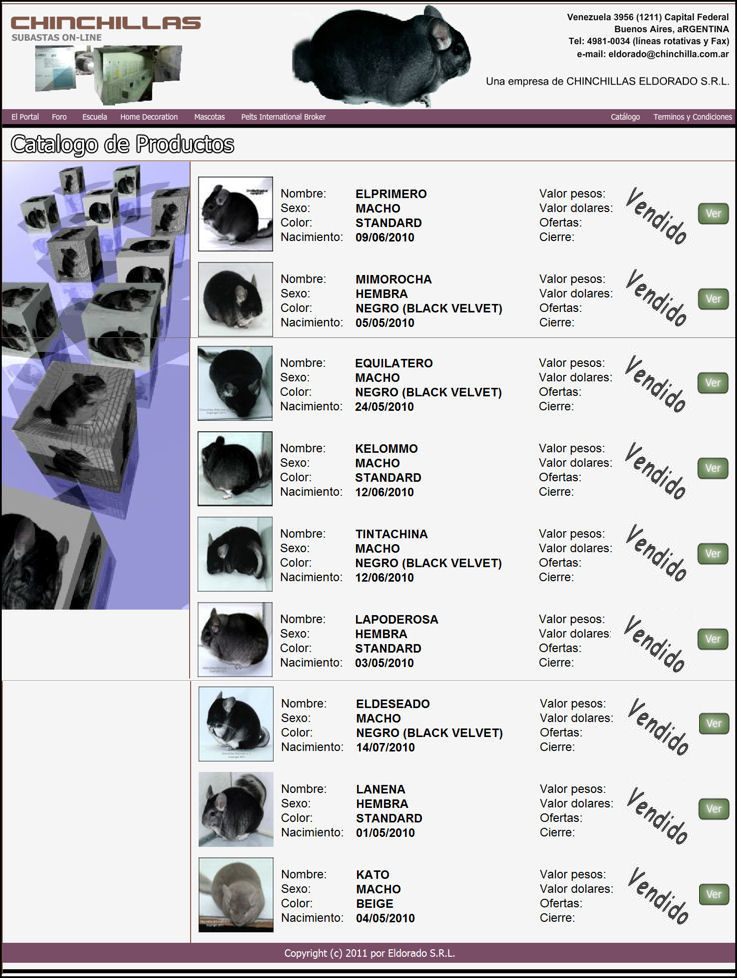This screenshot has width=737, height=978.
Task: Select the LAPODEROSA thumbnail image
Action: pos(235,639)
